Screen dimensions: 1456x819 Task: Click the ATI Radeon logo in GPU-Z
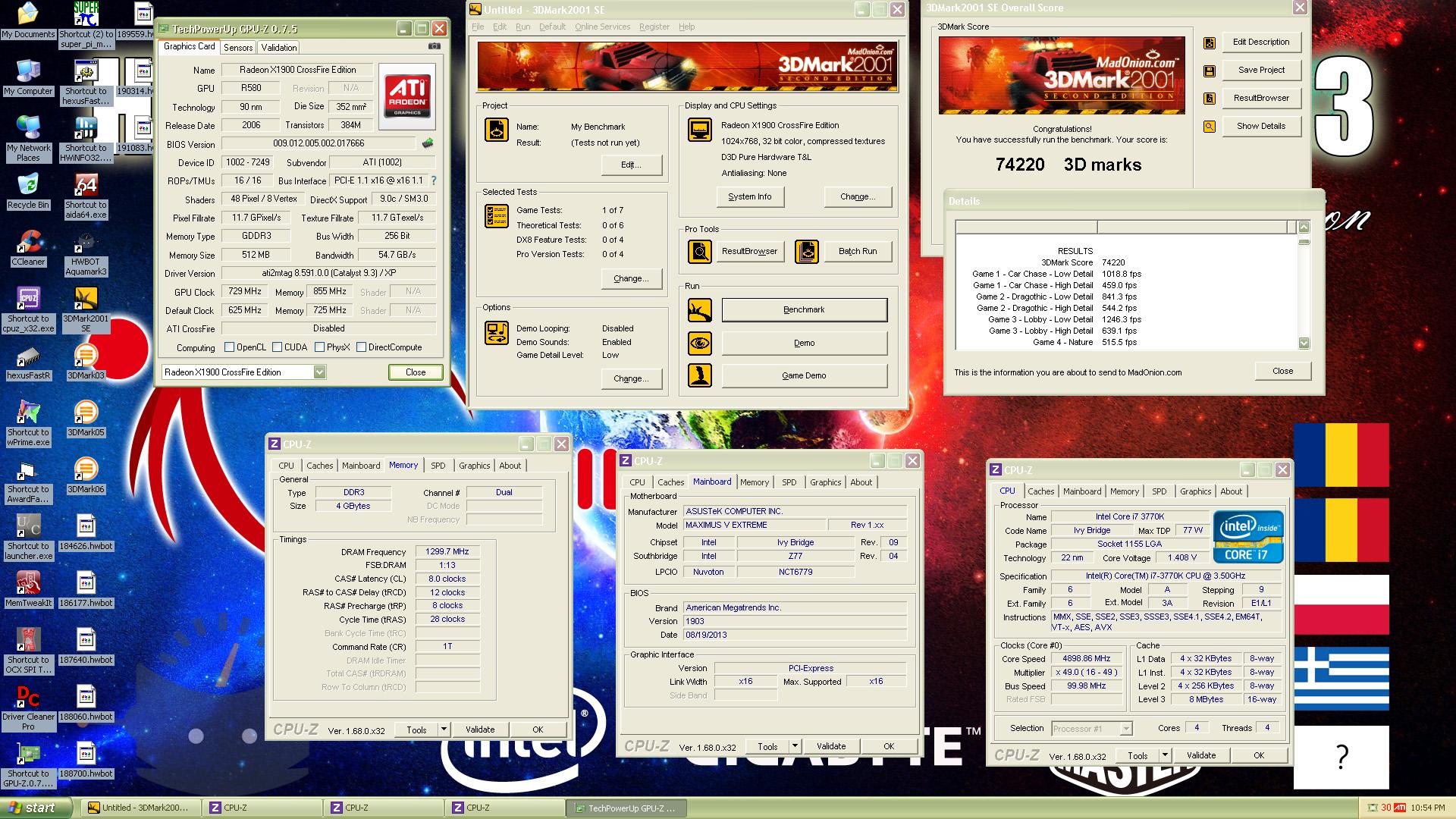pos(407,96)
